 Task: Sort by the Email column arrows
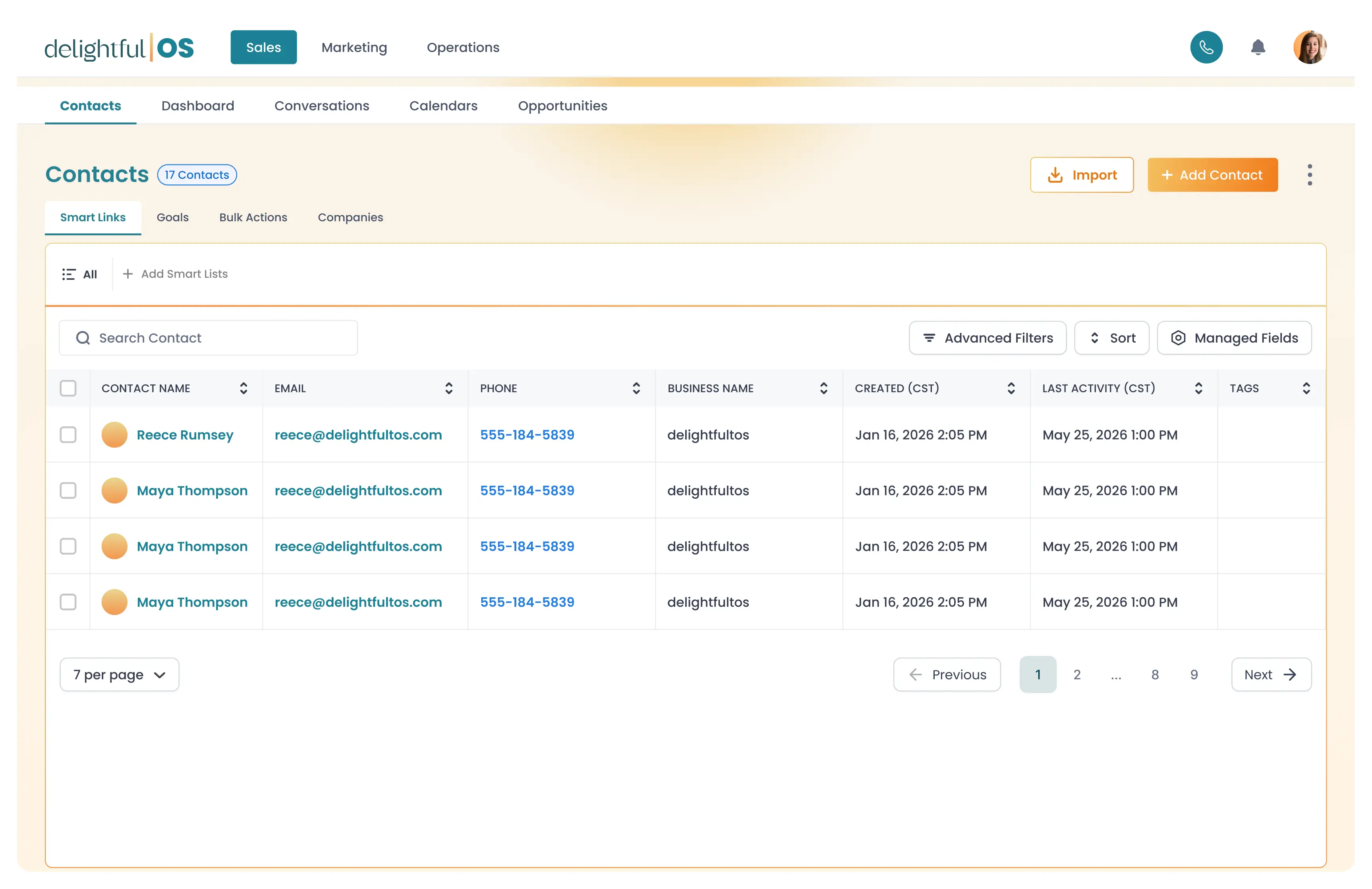point(448,388)
